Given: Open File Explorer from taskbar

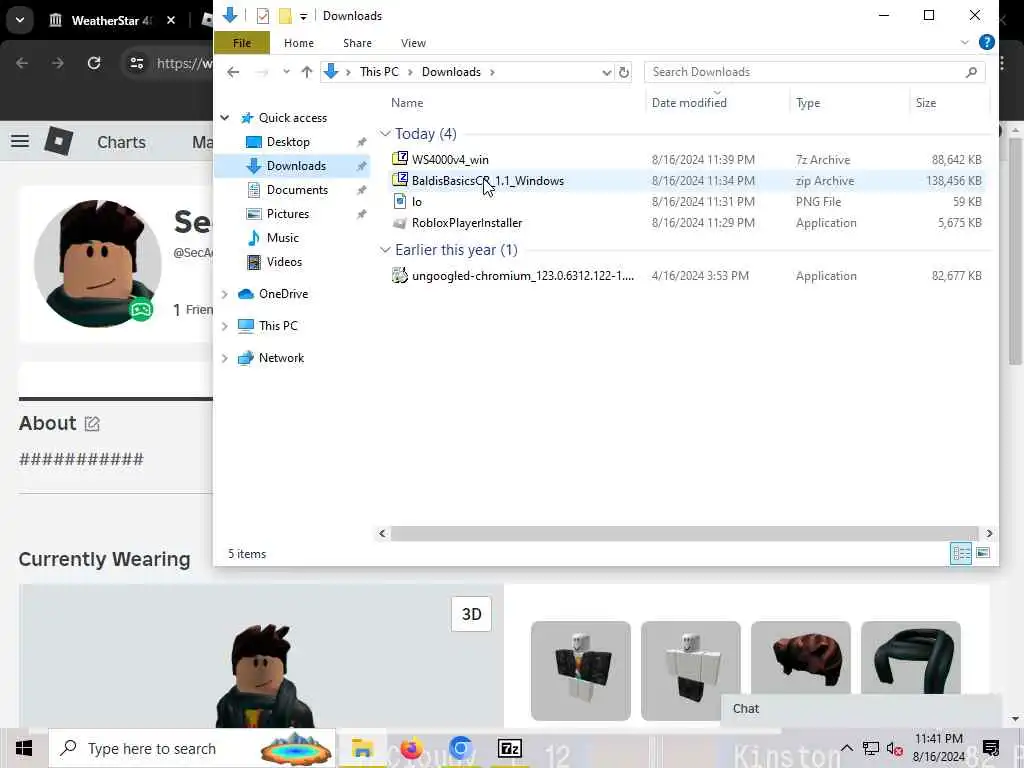Looking at the screenshot, I should point(362,748).
